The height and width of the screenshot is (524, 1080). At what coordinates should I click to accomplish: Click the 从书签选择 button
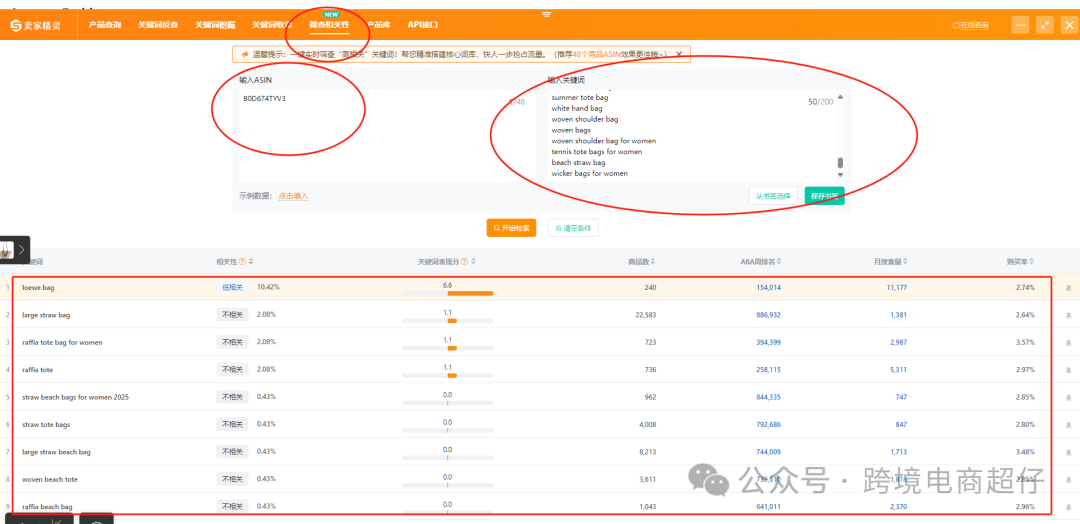click(x=773, y=196)
